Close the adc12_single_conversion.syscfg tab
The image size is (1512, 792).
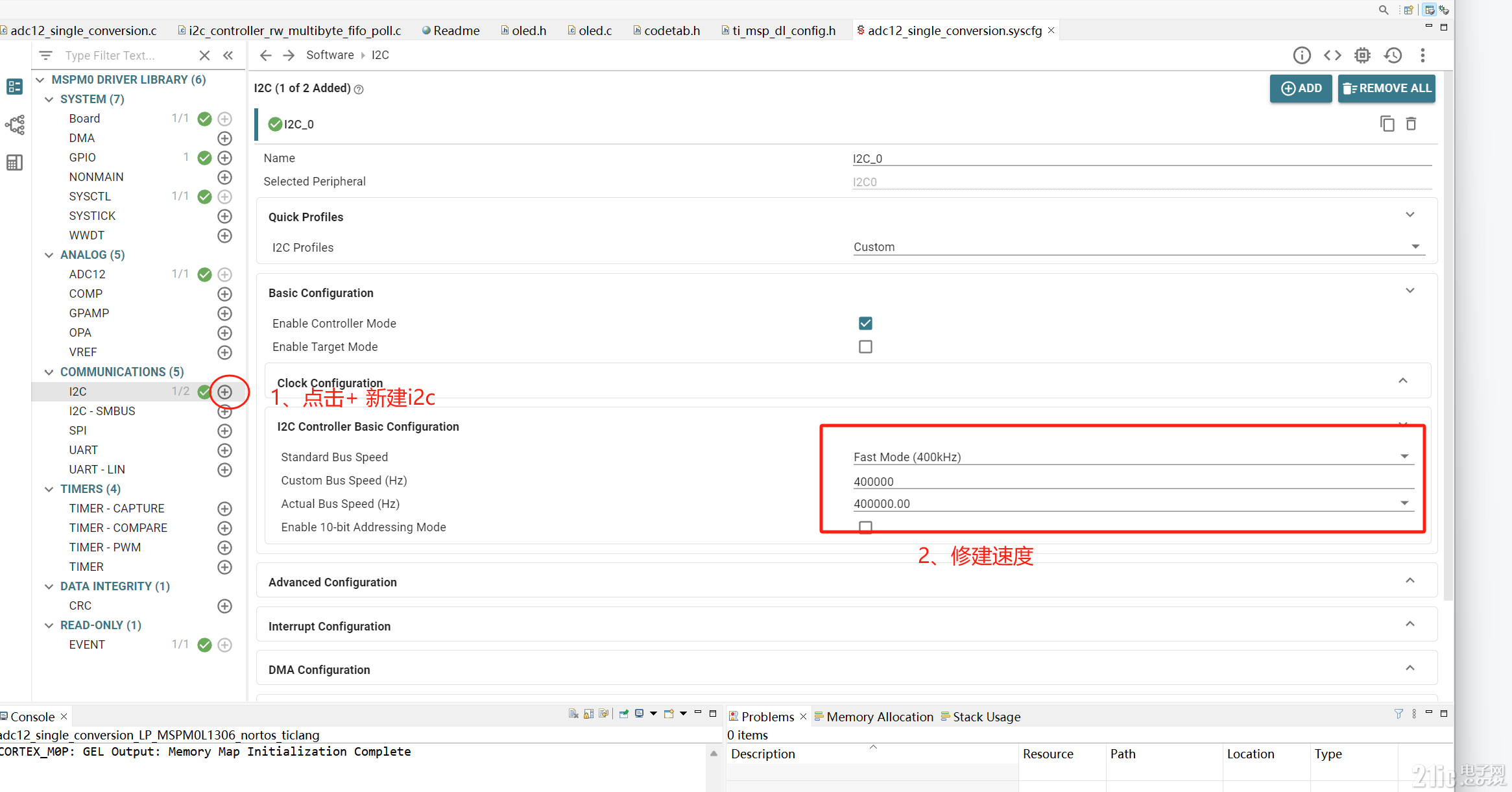pyautogui.click(x=1051, y=30)
